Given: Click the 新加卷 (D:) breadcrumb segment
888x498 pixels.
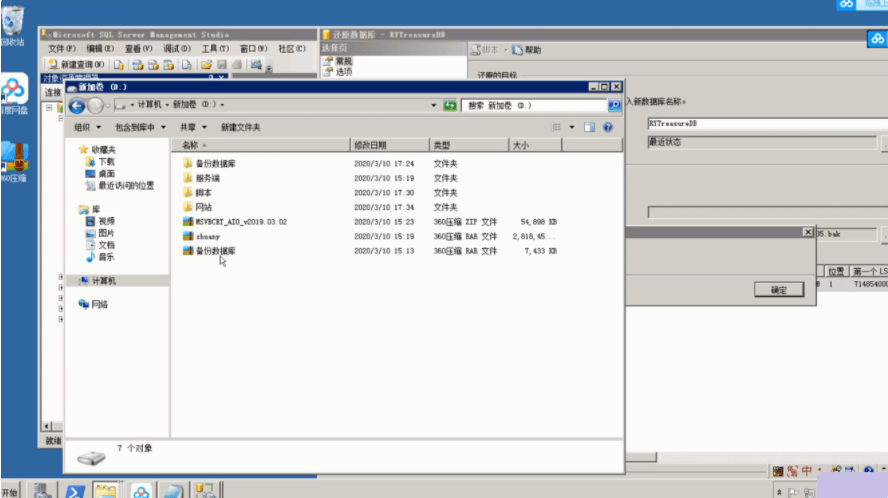Looking at the screenshot, I should [x=194, y=105].
